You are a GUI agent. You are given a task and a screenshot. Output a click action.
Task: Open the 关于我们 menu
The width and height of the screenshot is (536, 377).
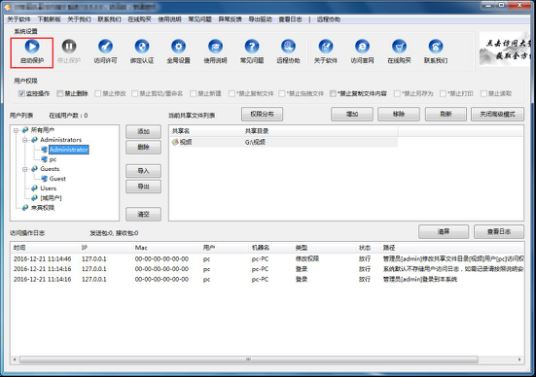(x=79, y=19)
